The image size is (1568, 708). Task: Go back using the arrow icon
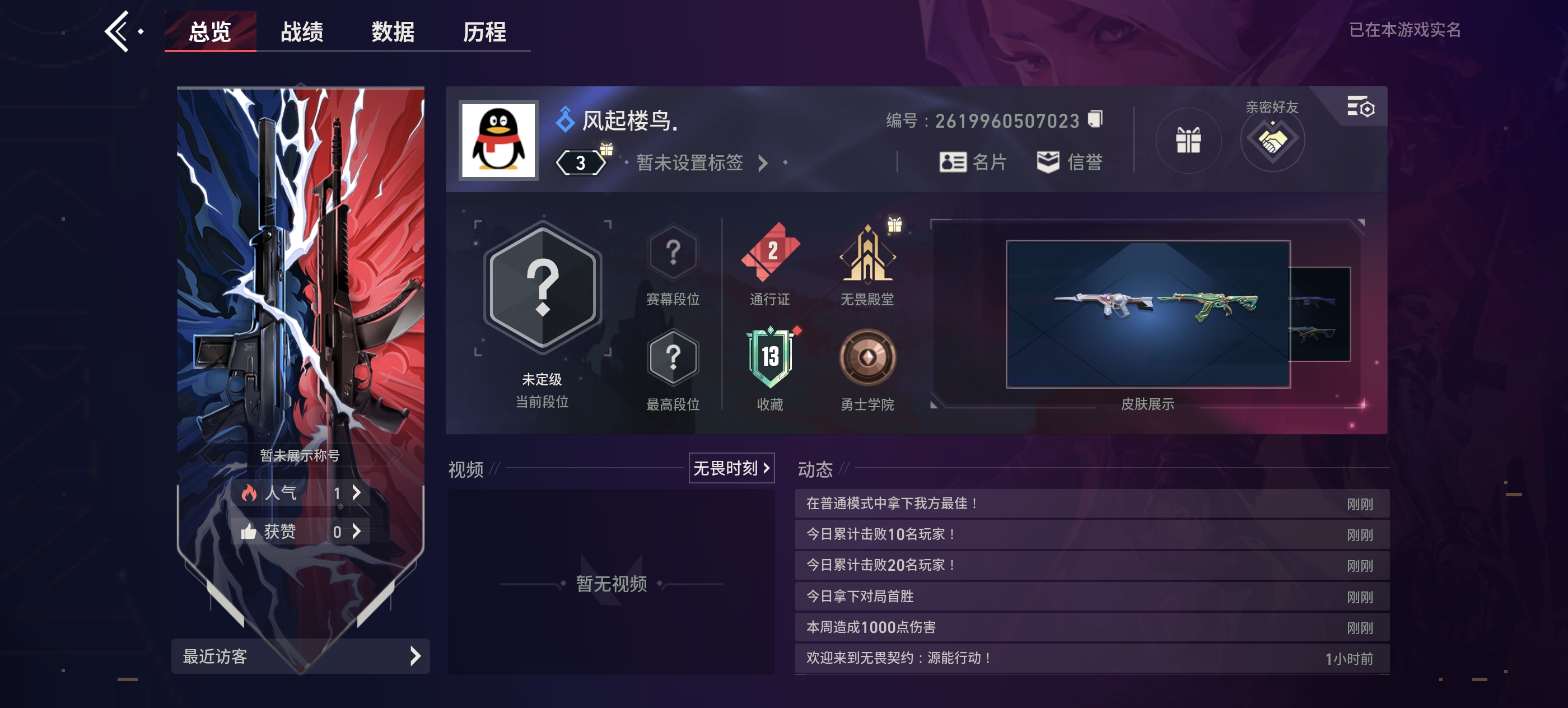point(118,32)
